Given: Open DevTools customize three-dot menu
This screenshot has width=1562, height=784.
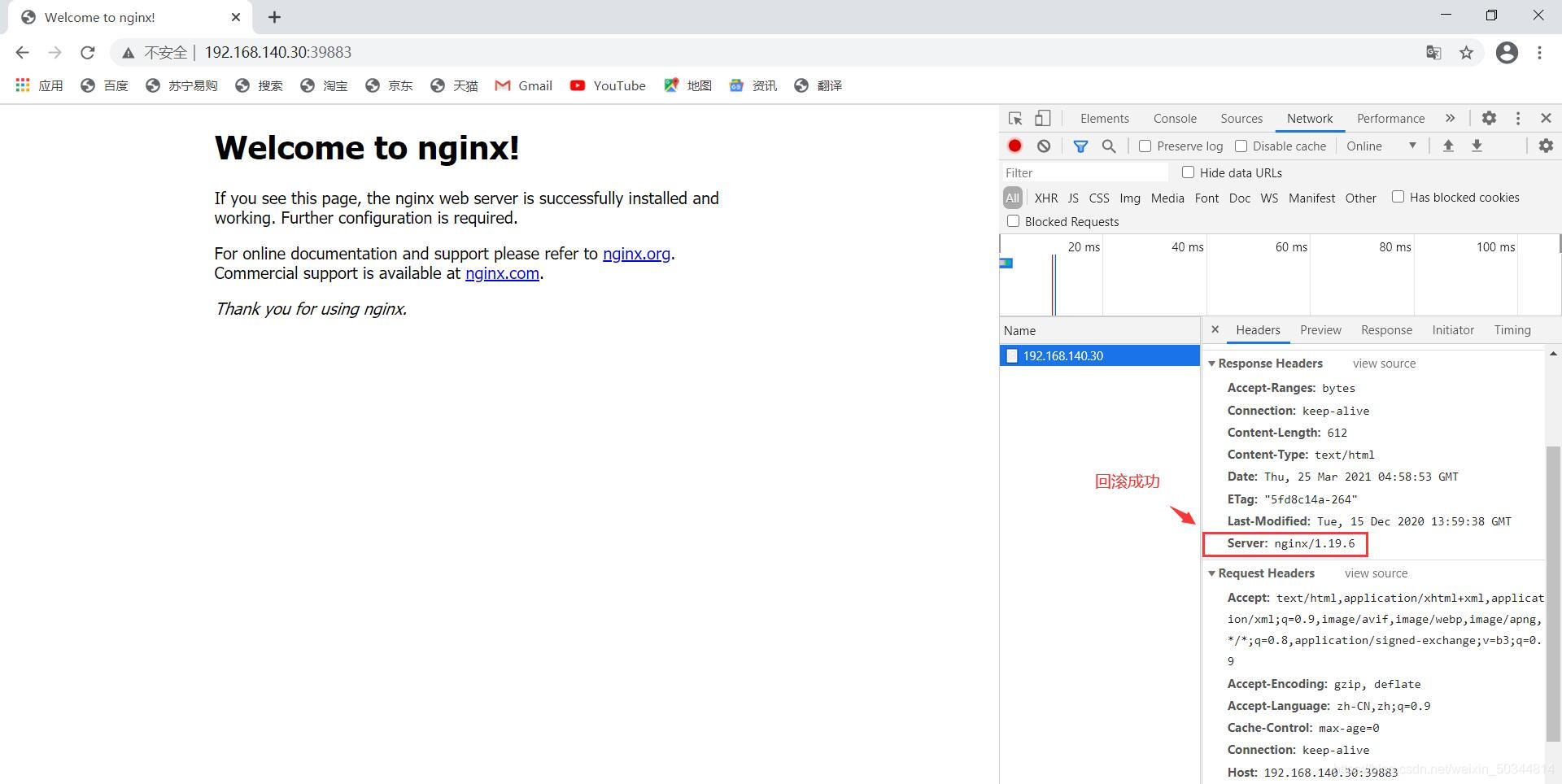Looking at the screenshot, I should pyautogui.click(x=1517, y=119).
